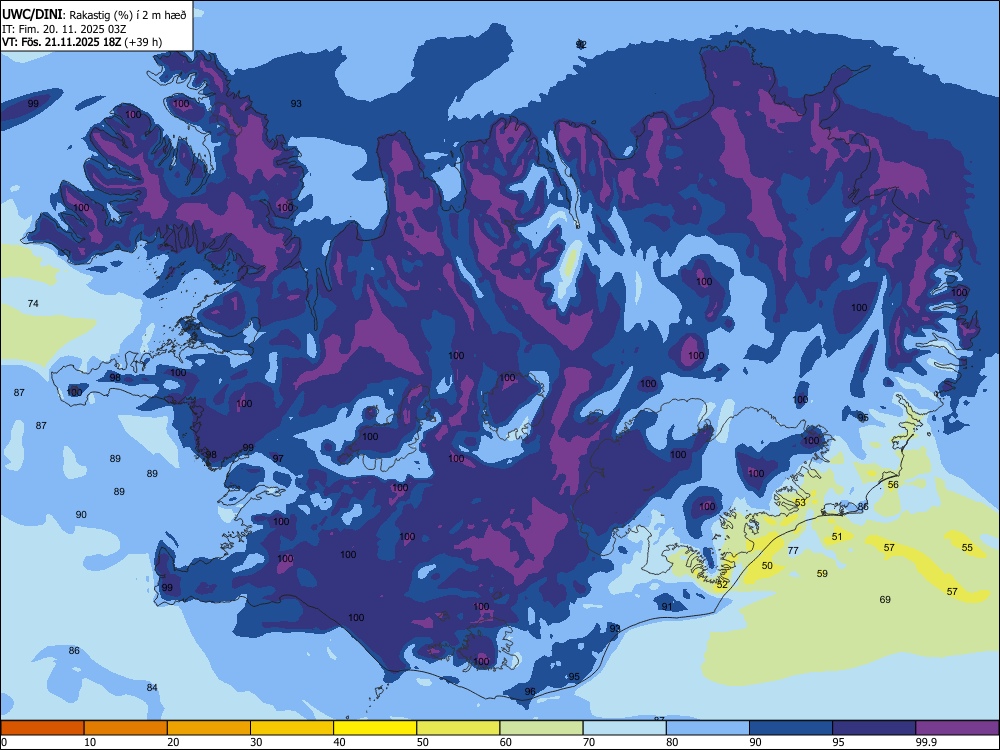Click the 50–60 pale yellow legend swatch

458,728
